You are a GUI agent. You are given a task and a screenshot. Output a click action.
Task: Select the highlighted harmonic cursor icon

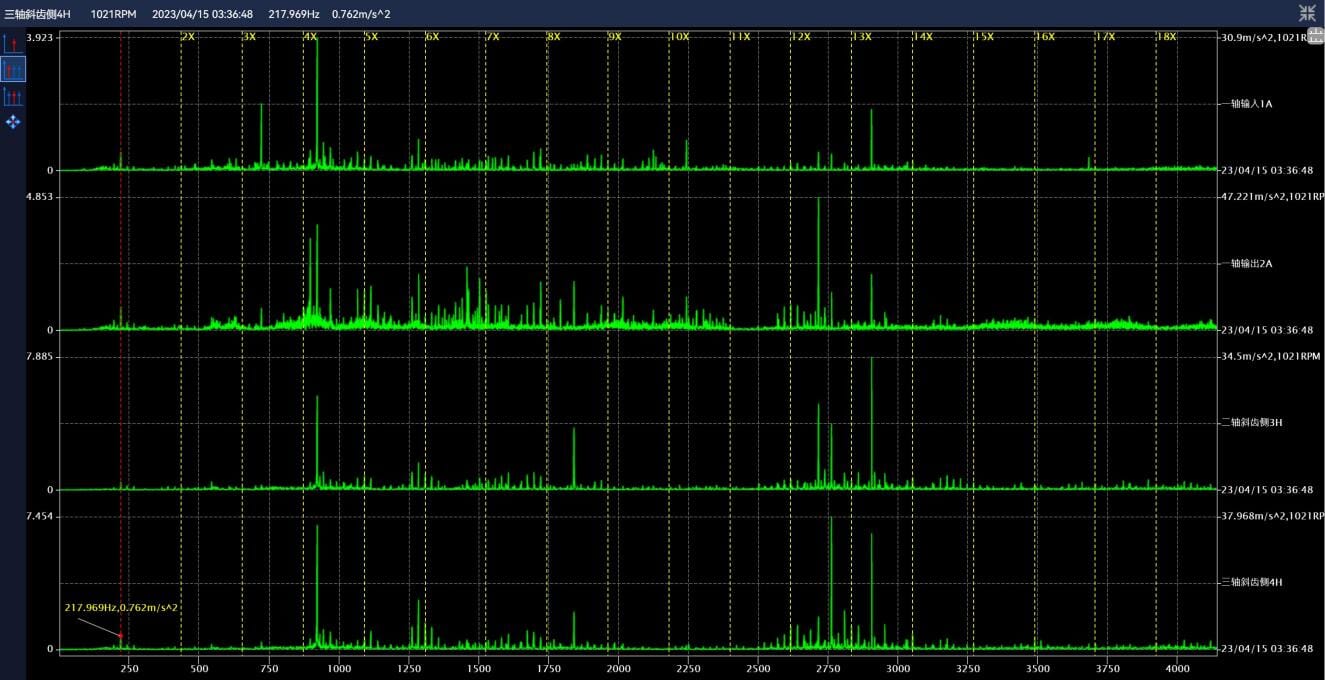(12, 69)
